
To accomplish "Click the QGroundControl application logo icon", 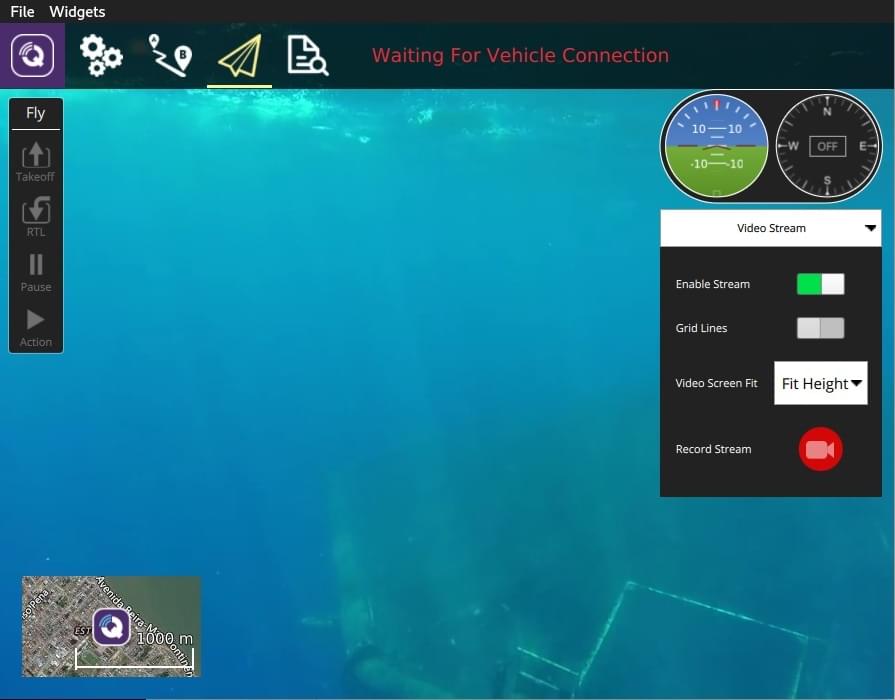I will tap(32, 55).
